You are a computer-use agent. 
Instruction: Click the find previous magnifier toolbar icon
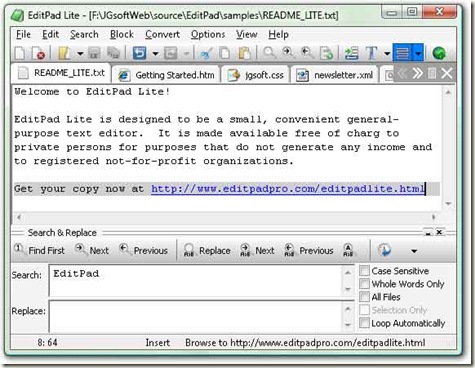(x=307, y=53)
